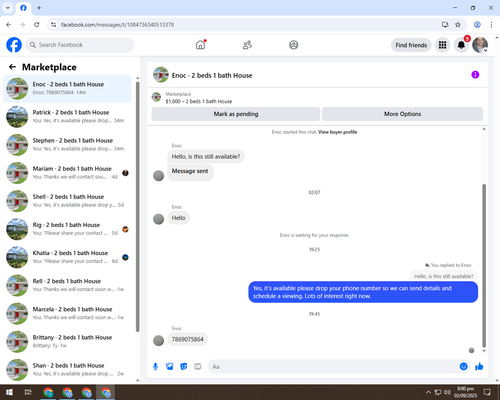The height and width of the screenshot is (400, 500).
Task: Send a thumbs up like
Action: tap(479, 367)
